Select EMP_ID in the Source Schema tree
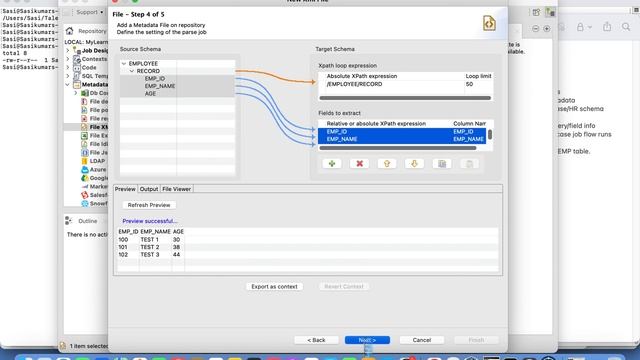Viewport: 640px width, 360px height. (155, 78)
